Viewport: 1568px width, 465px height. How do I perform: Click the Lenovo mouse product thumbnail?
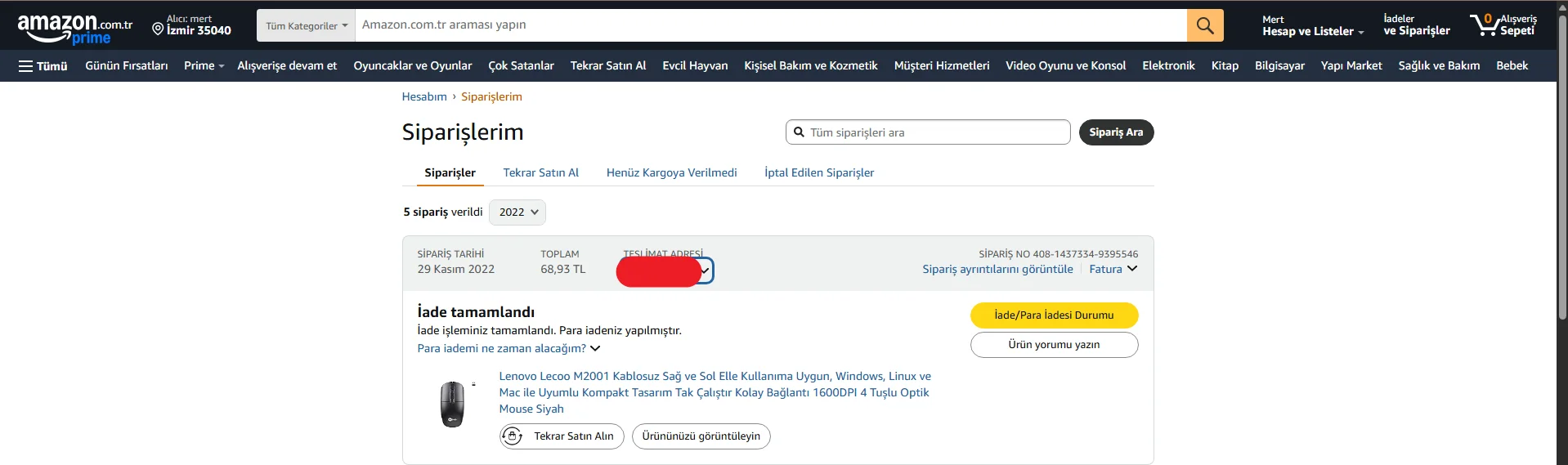(452, 404)
